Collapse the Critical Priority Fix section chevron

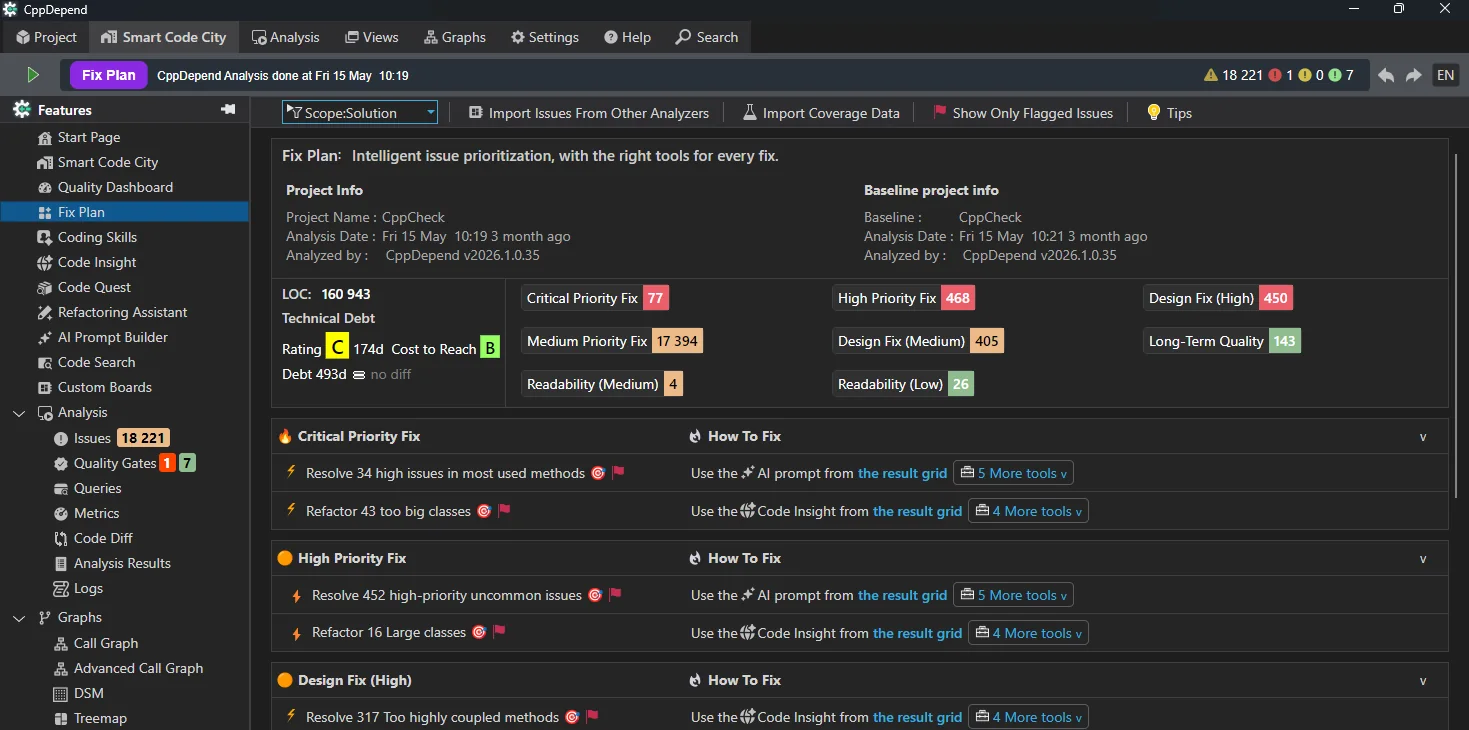pyautogui.click(x=1423, y=437)
